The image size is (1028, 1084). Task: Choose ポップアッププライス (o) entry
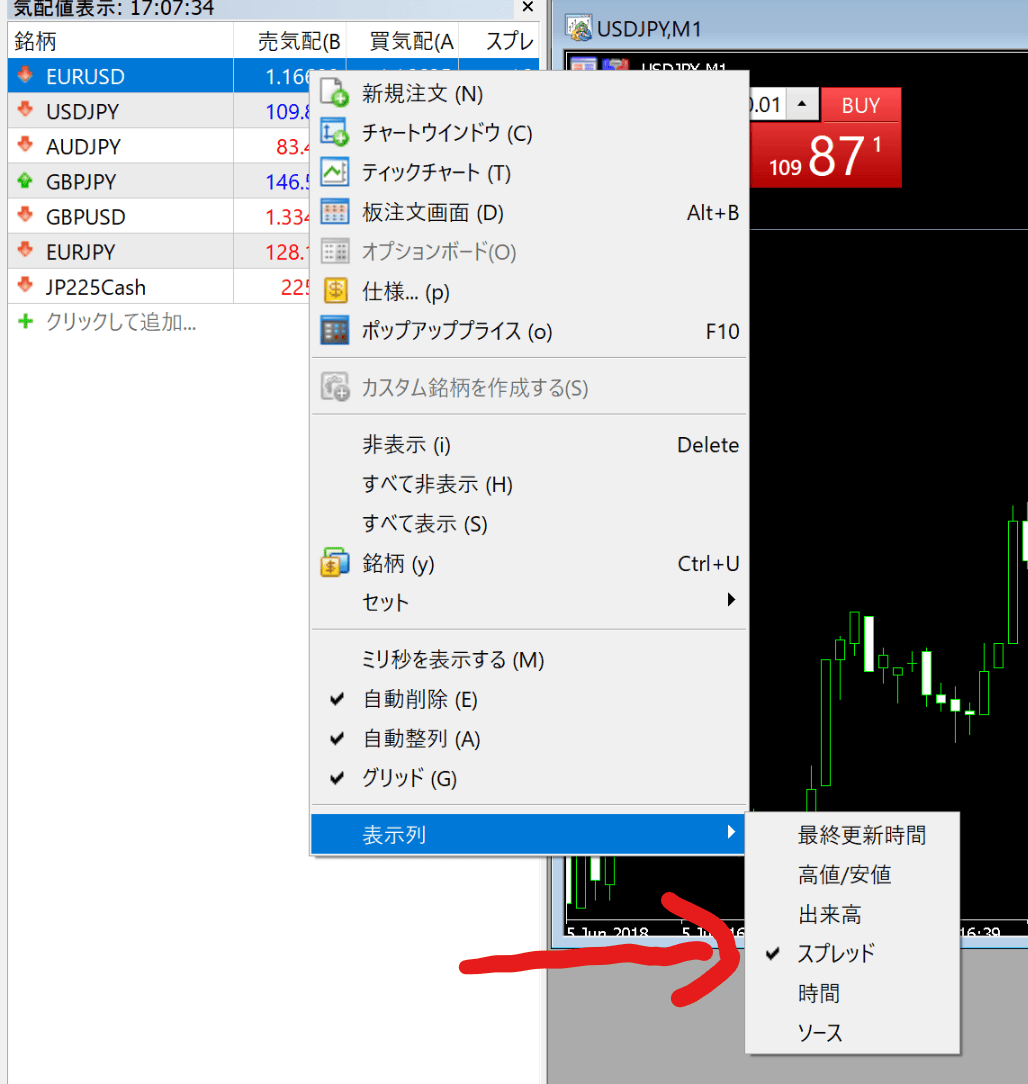(530, 331)
